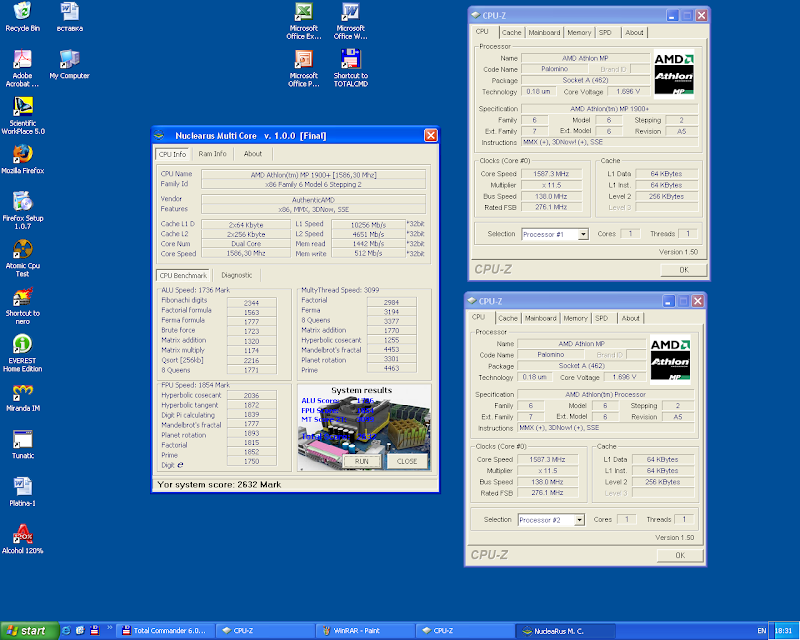800x640 pixels.
Task: Open Microsoft Office Word shortcut
Action: (x=351, y=21)
